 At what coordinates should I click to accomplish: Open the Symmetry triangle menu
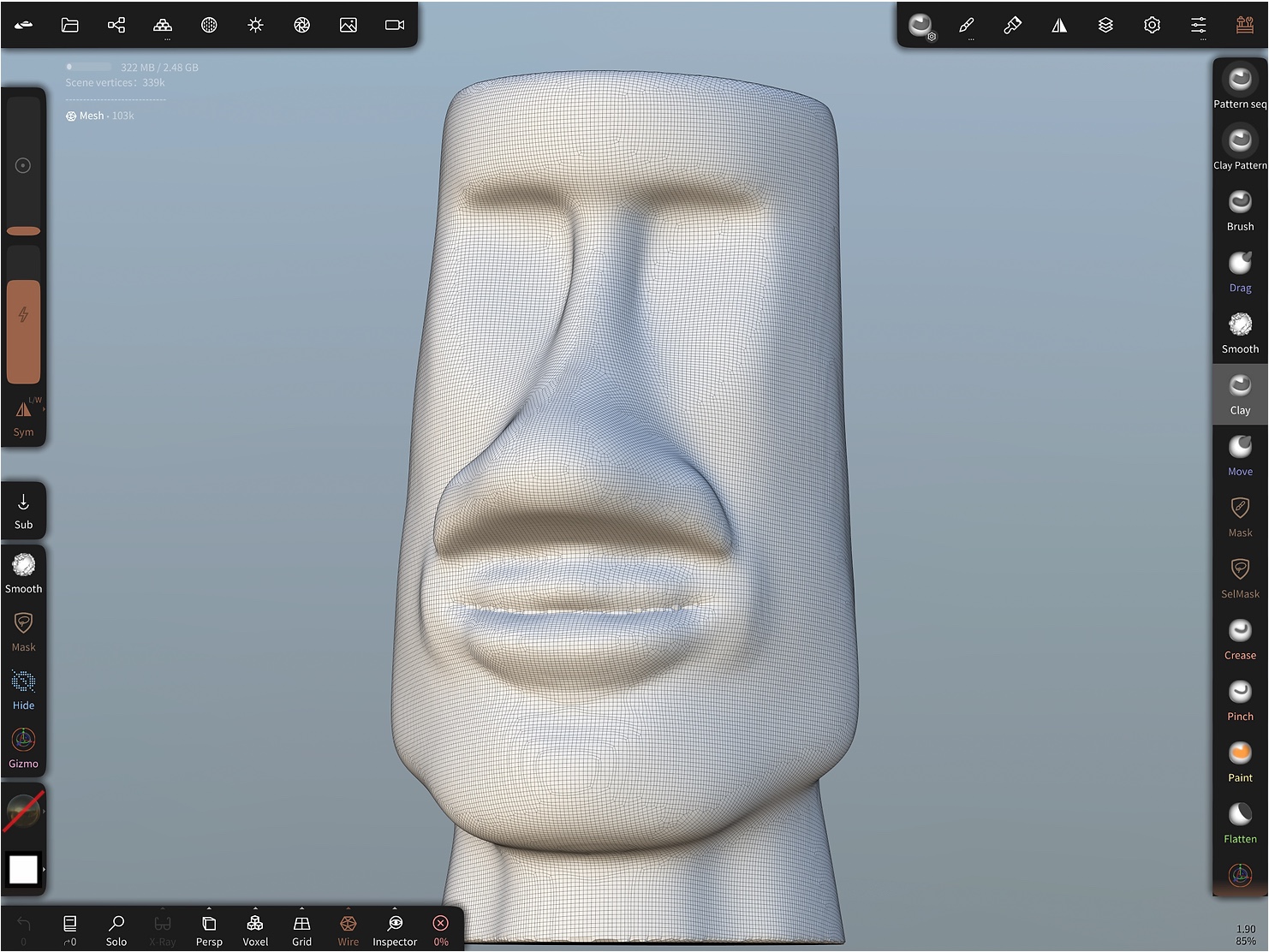tap(1059, 25)
